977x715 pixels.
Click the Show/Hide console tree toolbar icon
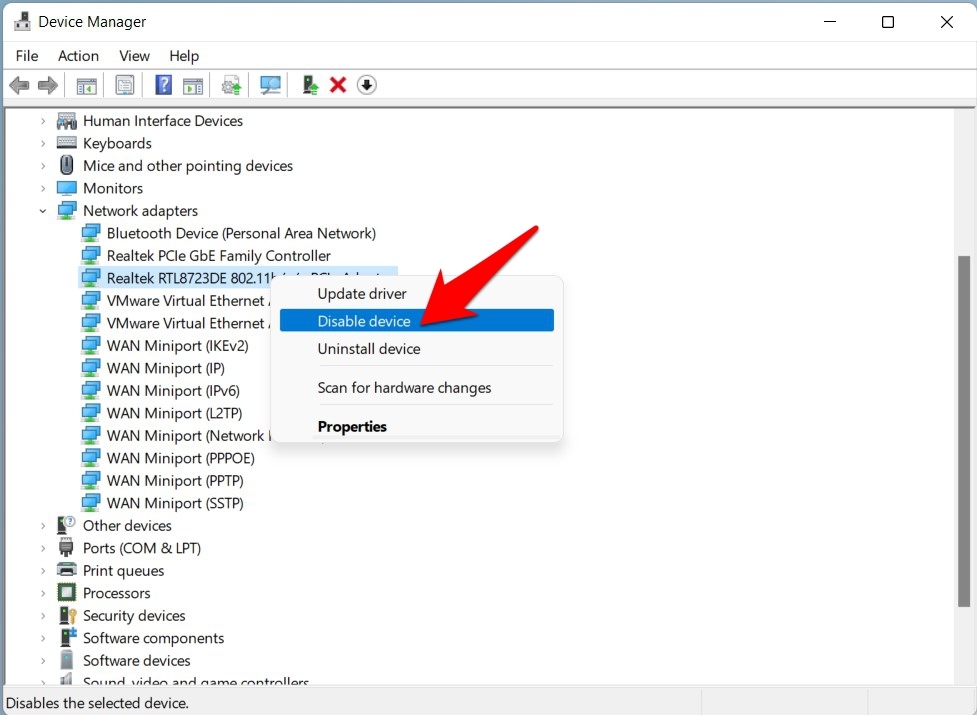(x=86, y=84)
